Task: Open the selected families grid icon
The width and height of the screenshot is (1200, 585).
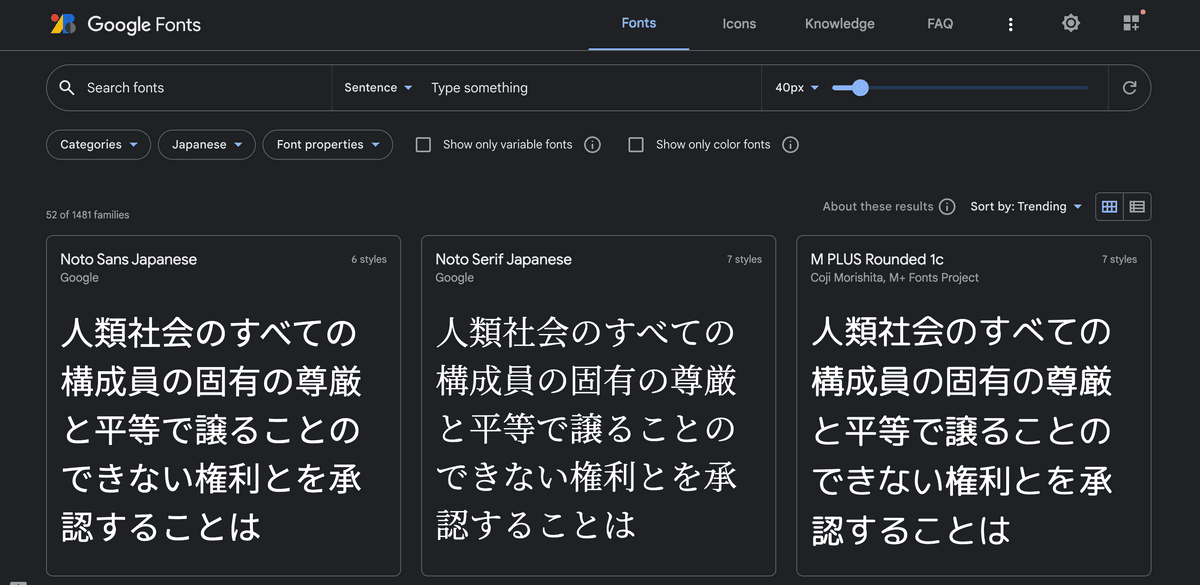Action: (1131, 23)
